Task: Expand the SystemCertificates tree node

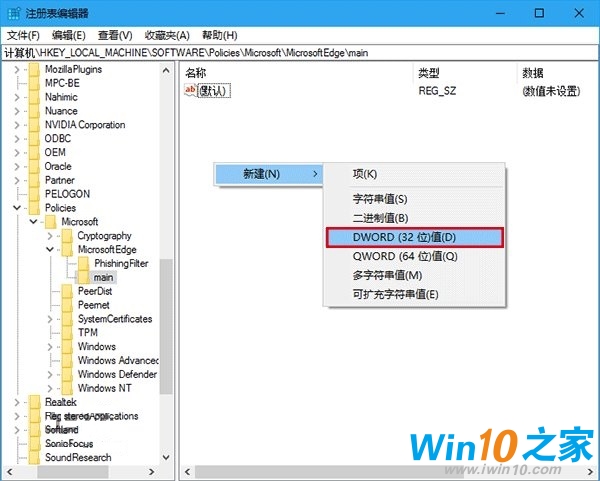Action: tap(50, 319)
